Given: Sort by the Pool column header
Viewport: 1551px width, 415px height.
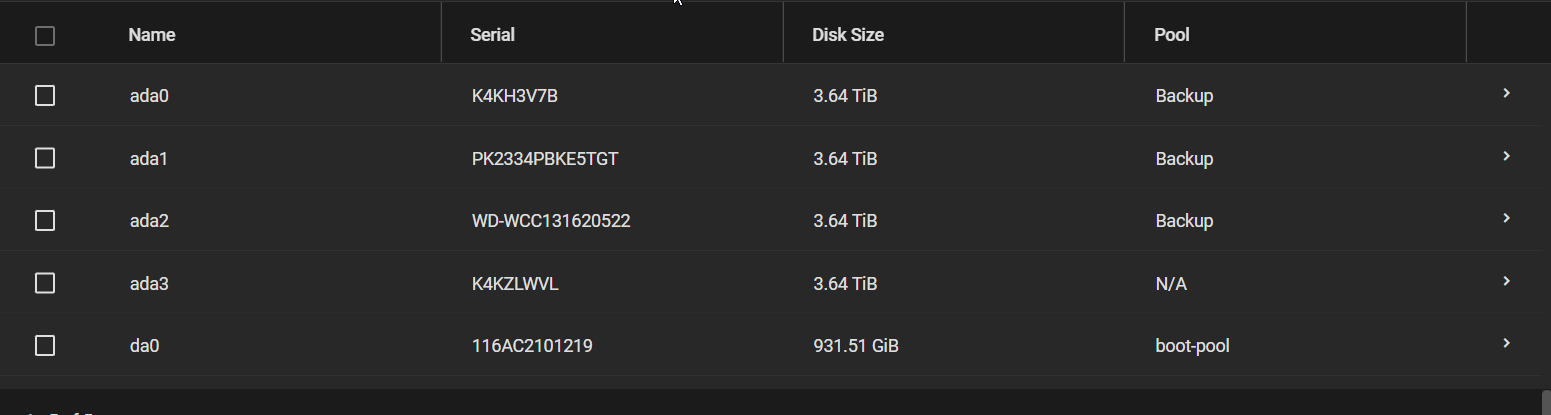Looking at the screenshot, I should click(1172, 35).
